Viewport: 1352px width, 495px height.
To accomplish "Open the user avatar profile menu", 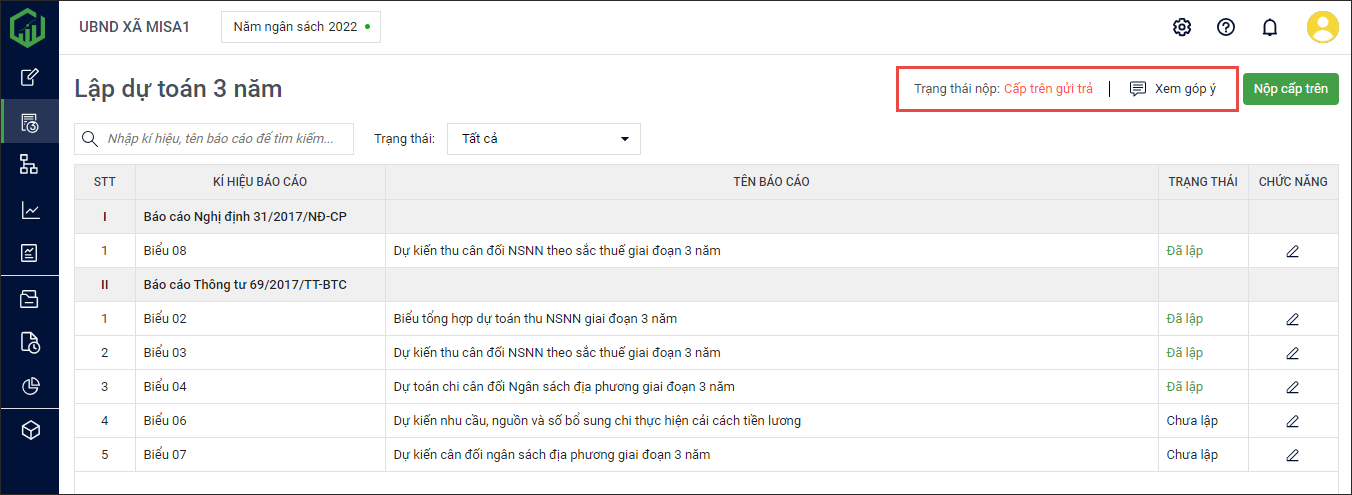I will click(1322, 27).
